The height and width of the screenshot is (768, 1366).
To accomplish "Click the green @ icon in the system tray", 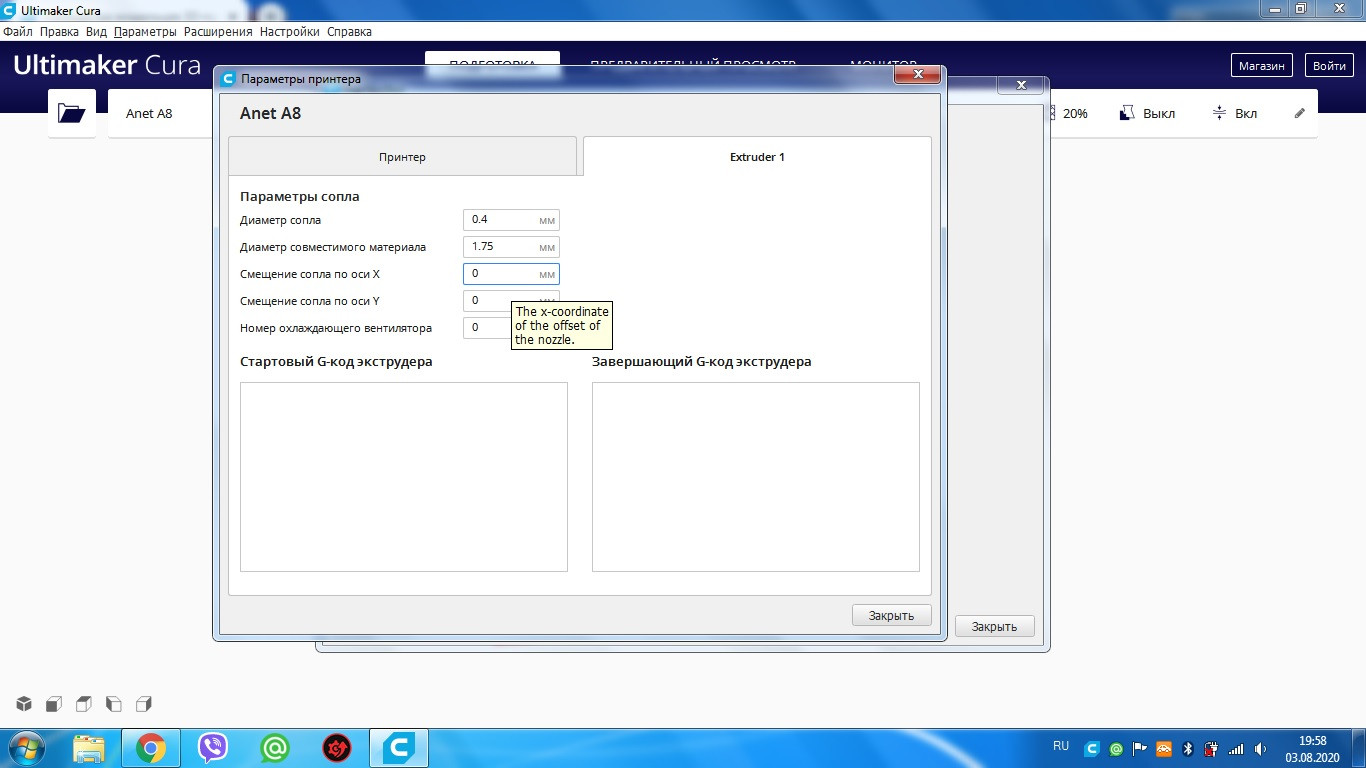I will [x=1116, y=748].
